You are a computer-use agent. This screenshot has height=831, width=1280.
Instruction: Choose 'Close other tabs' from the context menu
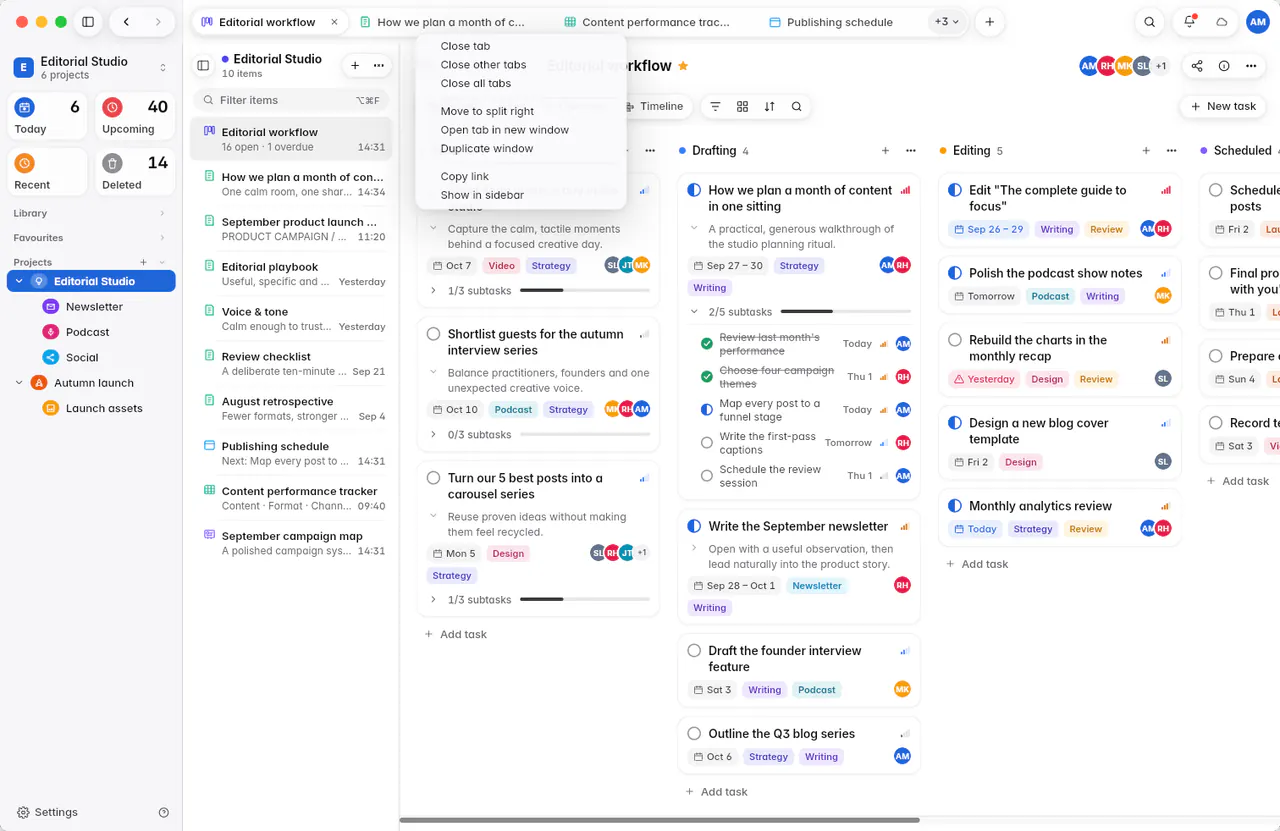(x=483, y=65)
